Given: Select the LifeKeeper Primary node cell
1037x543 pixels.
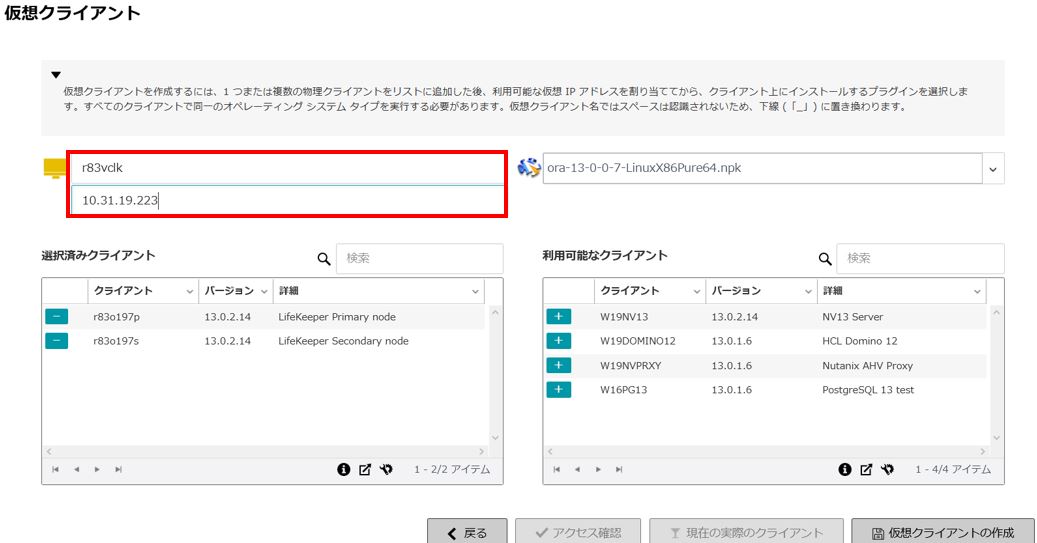Looking at the screenshot, I should (x=337, y=317).
